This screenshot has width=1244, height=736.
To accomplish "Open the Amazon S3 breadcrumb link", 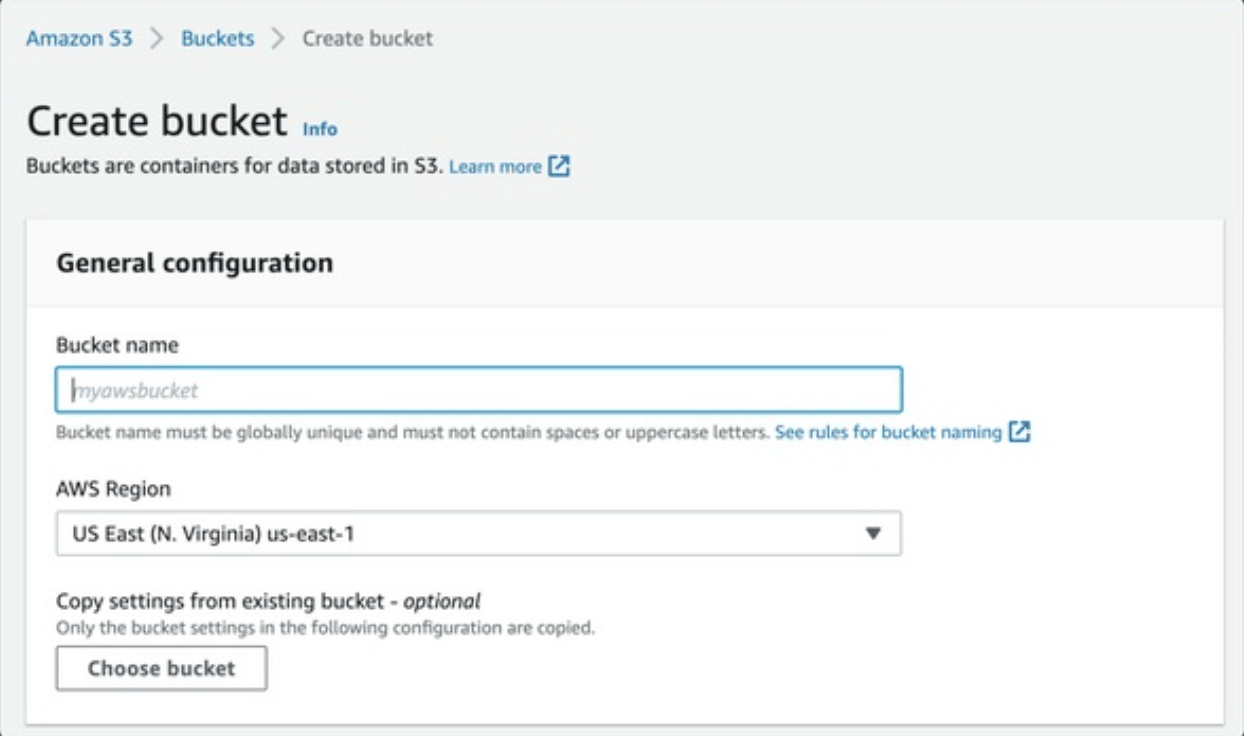I will [79, 39].
